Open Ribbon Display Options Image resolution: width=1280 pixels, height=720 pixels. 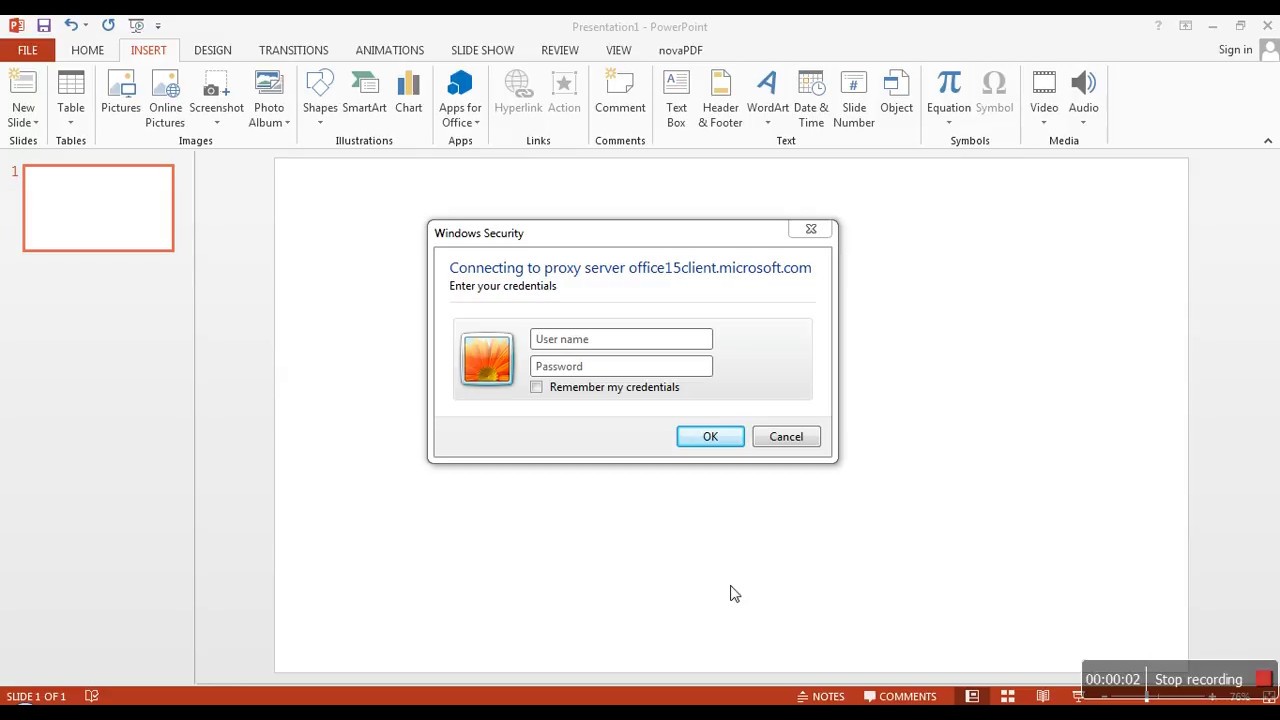[1185, 26]
